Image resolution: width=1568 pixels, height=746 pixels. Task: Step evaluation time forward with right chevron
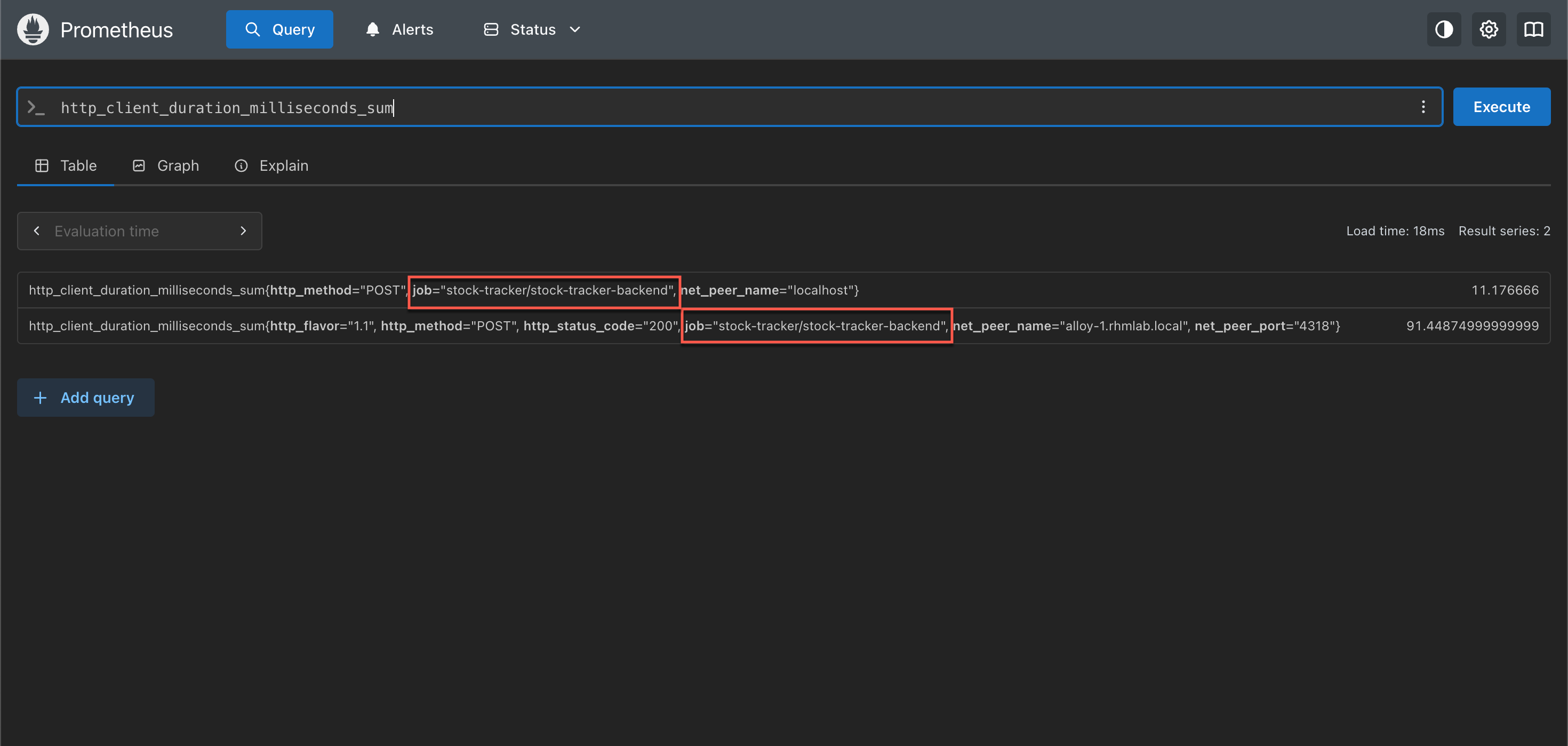coord(244,231)
